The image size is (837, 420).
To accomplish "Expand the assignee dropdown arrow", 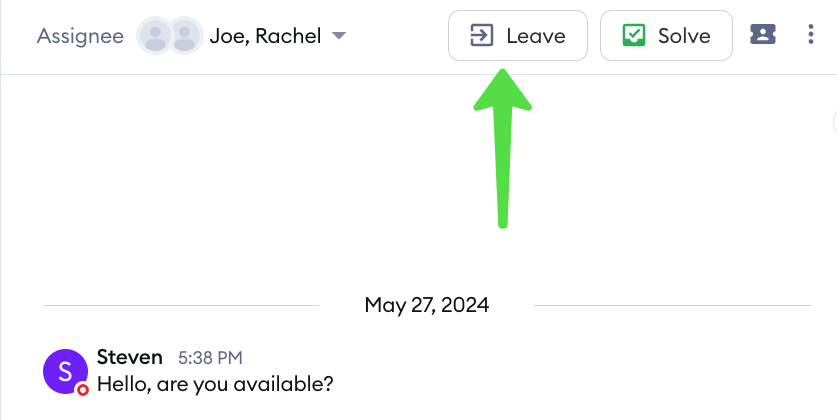I will 338,36.
